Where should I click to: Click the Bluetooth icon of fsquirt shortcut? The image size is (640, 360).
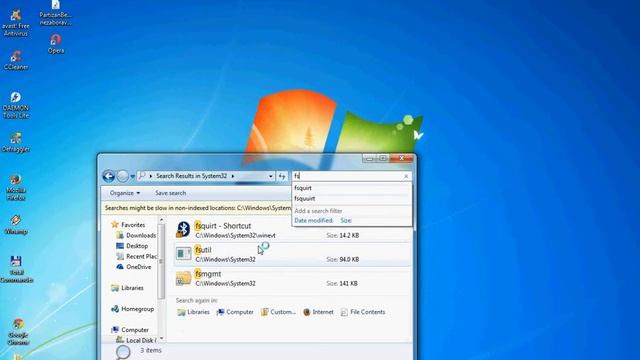(183, 230)
